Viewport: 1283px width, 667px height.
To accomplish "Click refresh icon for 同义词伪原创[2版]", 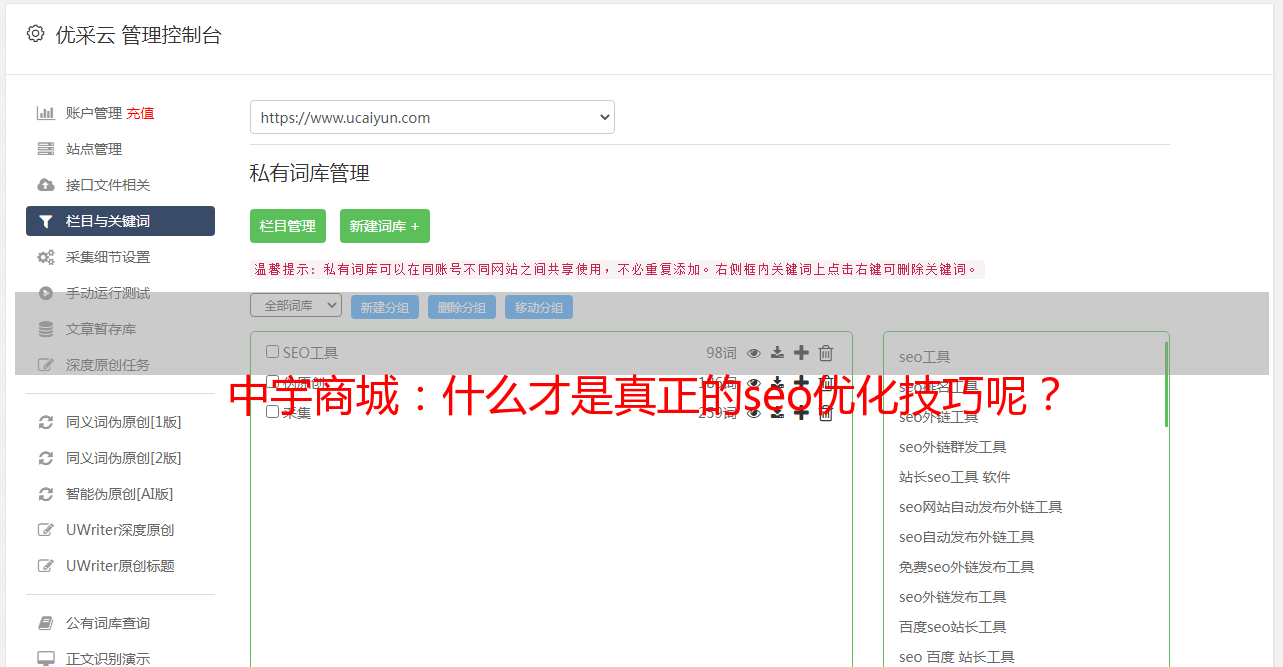I will (x=46, y=458).
